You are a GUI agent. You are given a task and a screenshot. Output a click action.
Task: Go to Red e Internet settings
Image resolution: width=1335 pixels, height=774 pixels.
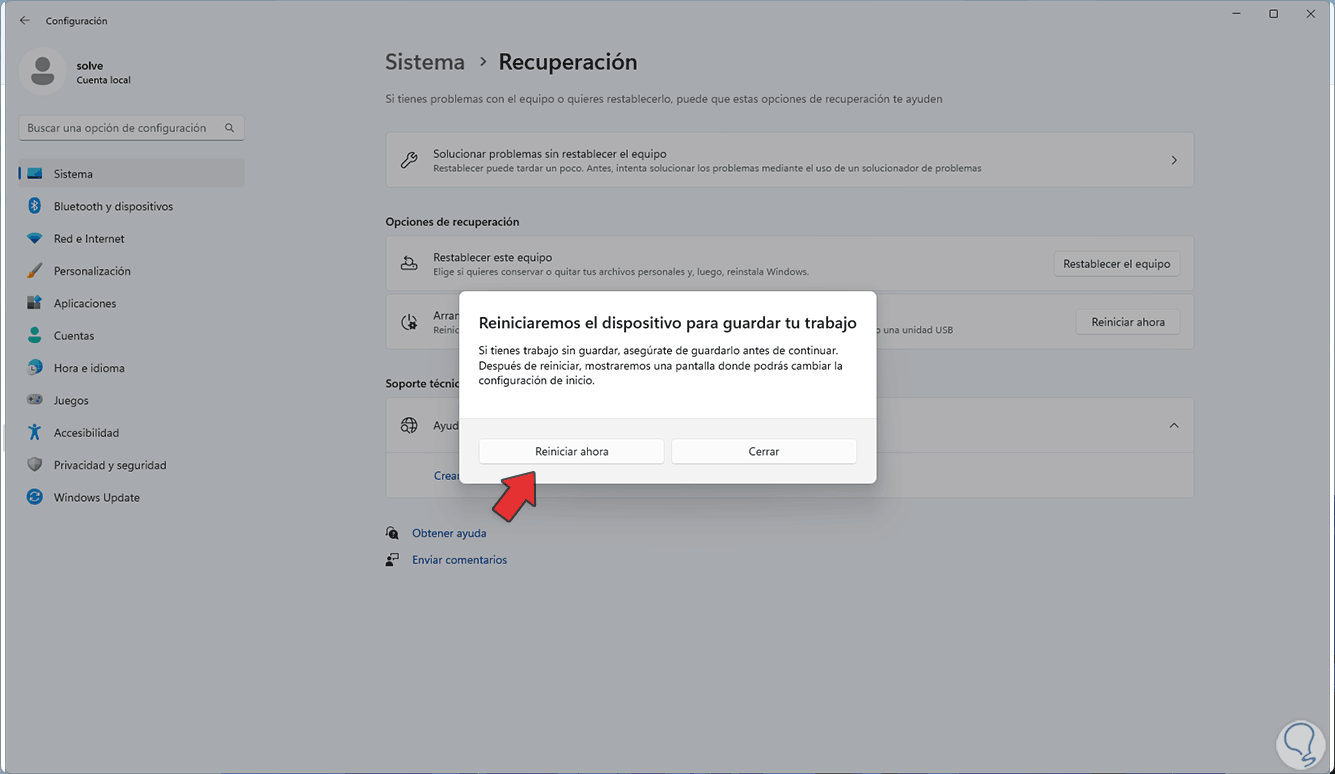(x=131, y=239)
